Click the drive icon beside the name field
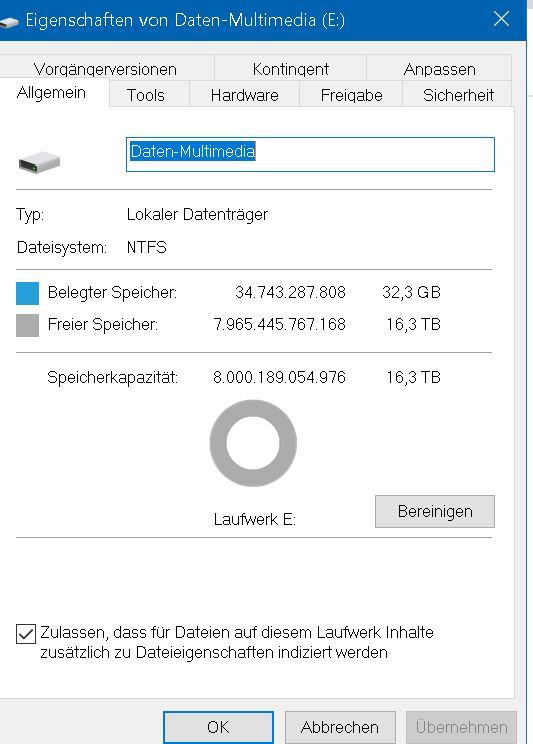Viewport: 533px width, 744px height. [x=39, y=162]
